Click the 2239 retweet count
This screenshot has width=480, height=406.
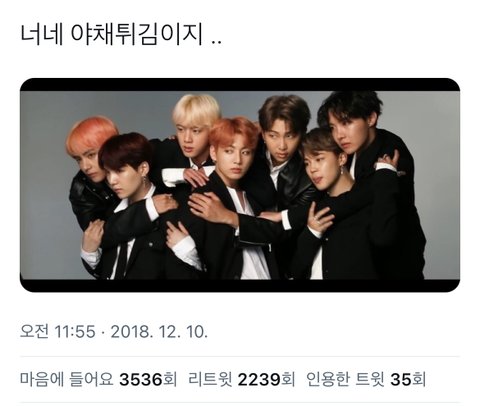click(x=259, y=380)
